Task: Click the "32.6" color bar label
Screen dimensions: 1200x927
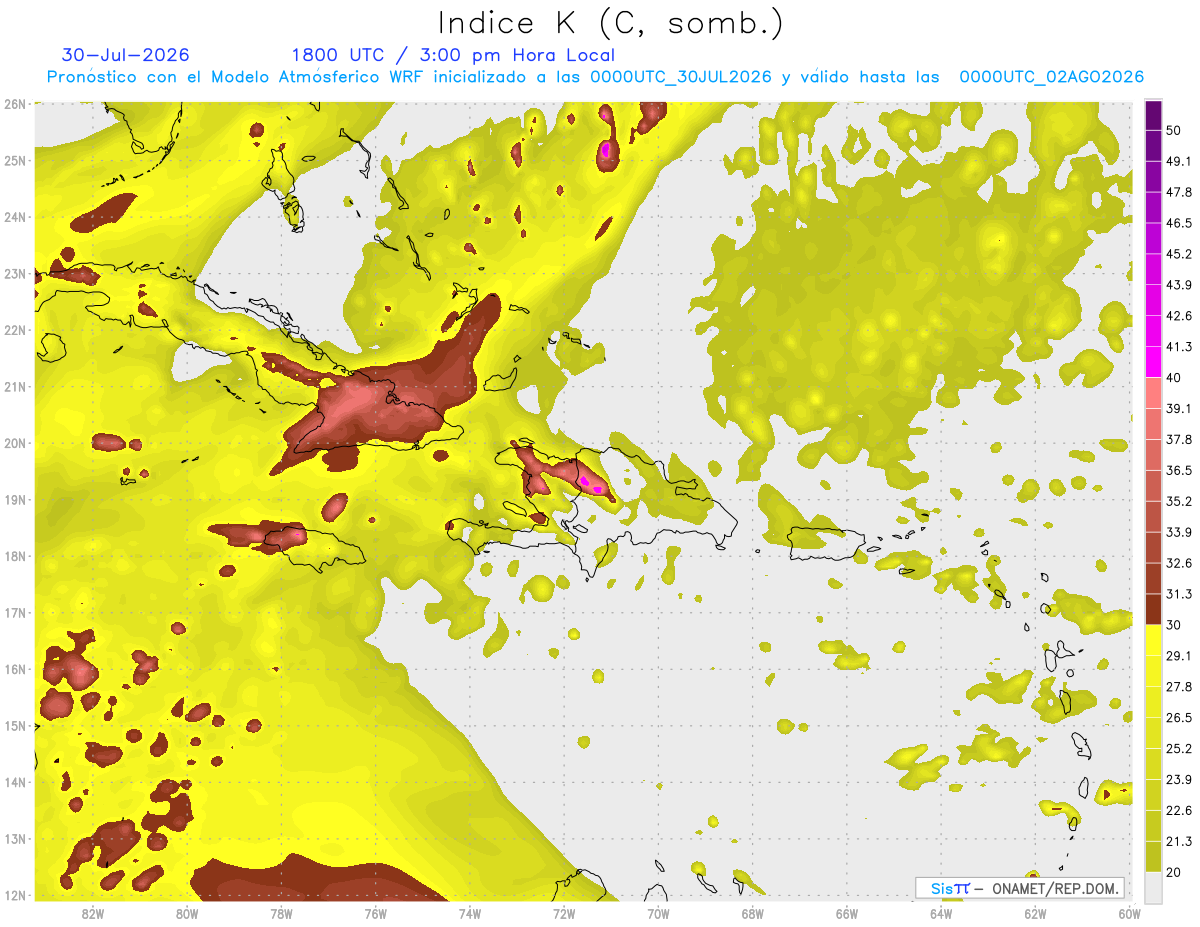Action: tap(1178, 563)
